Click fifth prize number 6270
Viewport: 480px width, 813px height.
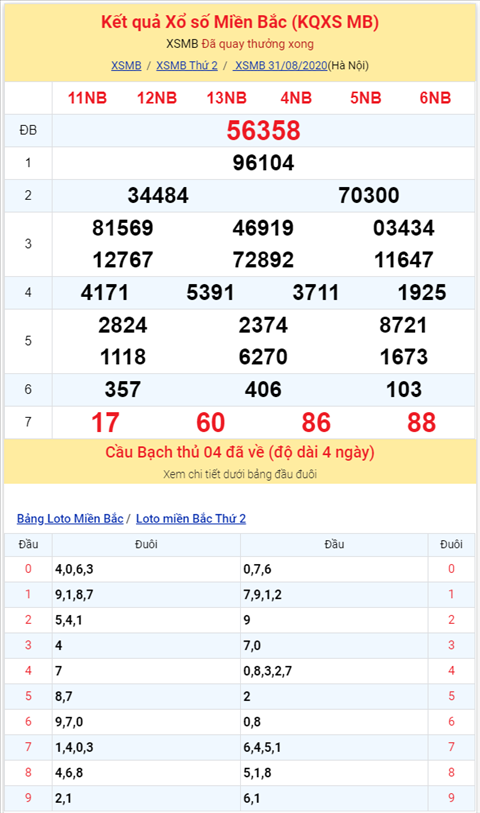(x=263, y=357)
